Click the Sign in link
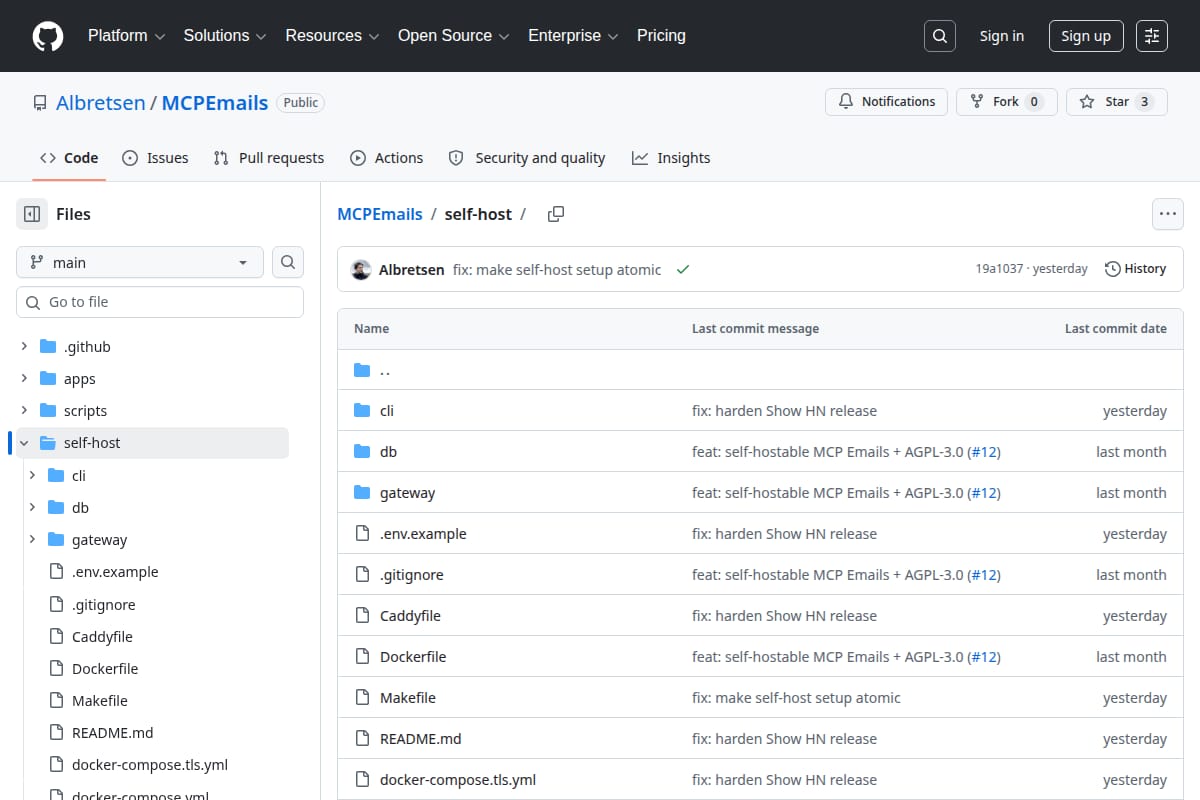The width and height of the screenshot is (1200, 800). pyautogui.click(x=1002, y=36)
